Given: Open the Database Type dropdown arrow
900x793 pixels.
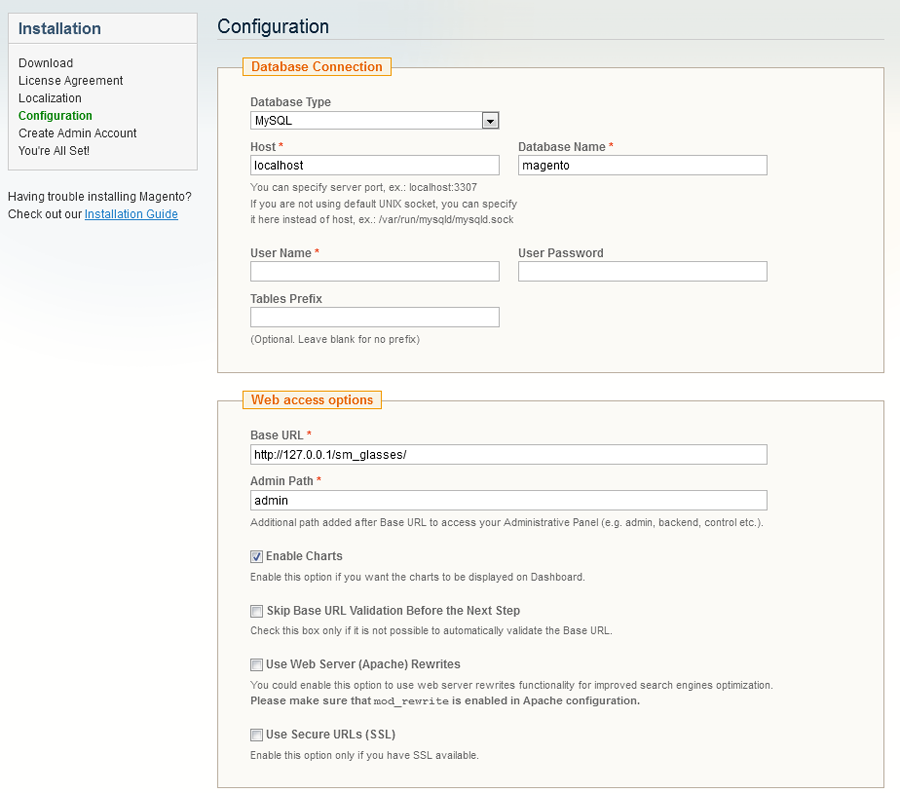Looking at the screenshot, I should [490, 120].
